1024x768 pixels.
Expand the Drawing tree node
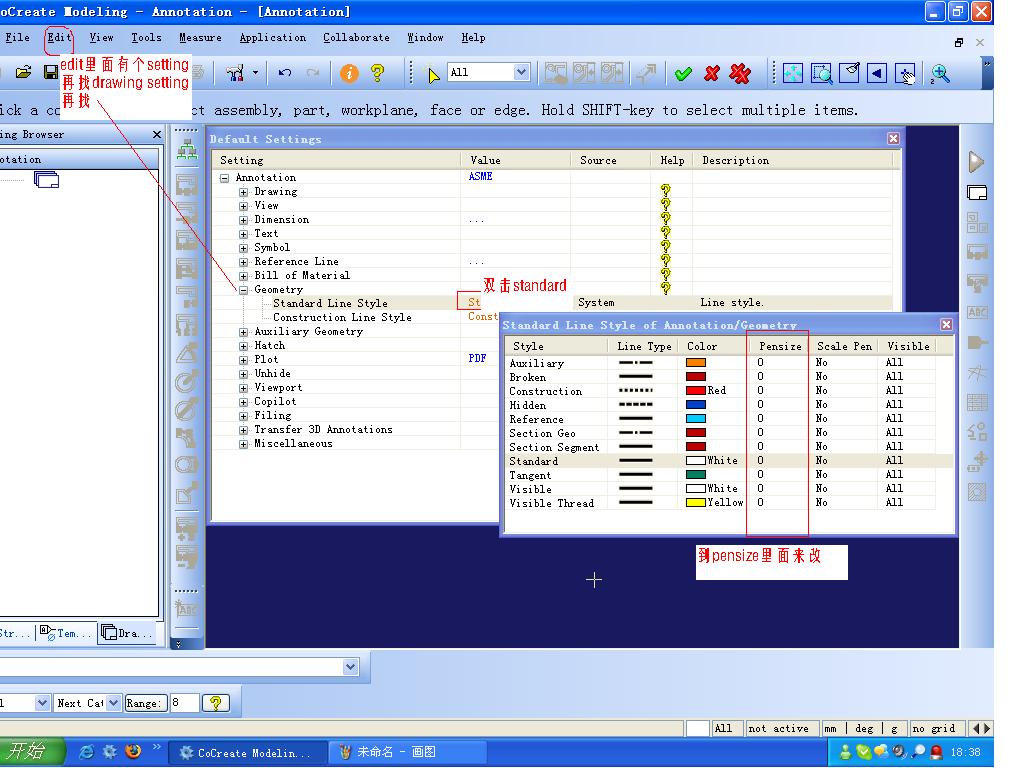point(244,192)
